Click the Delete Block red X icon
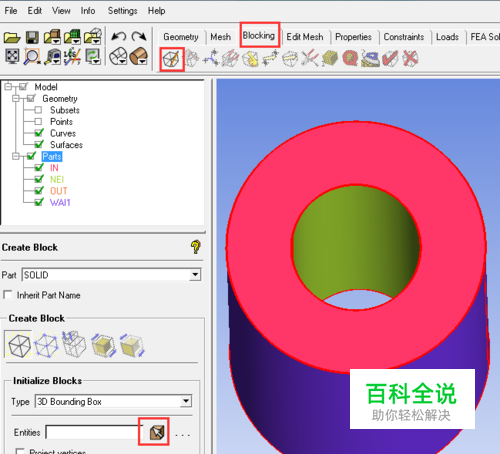The image size is (500, 454). tap(410, 58)
